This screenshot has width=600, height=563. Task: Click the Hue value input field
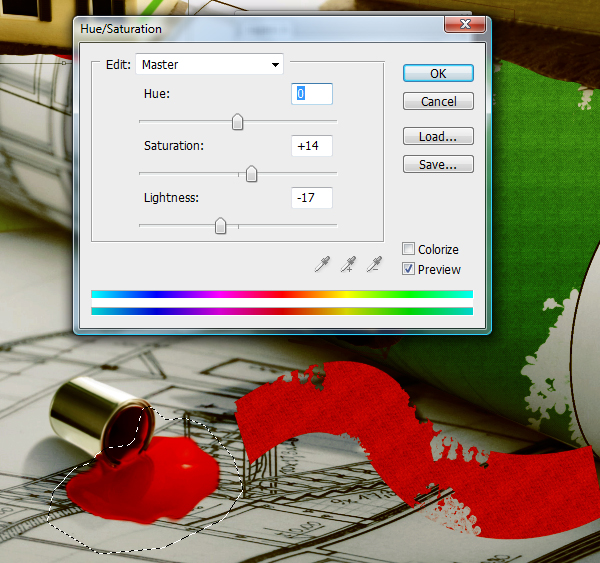click(x=312, y=94)
